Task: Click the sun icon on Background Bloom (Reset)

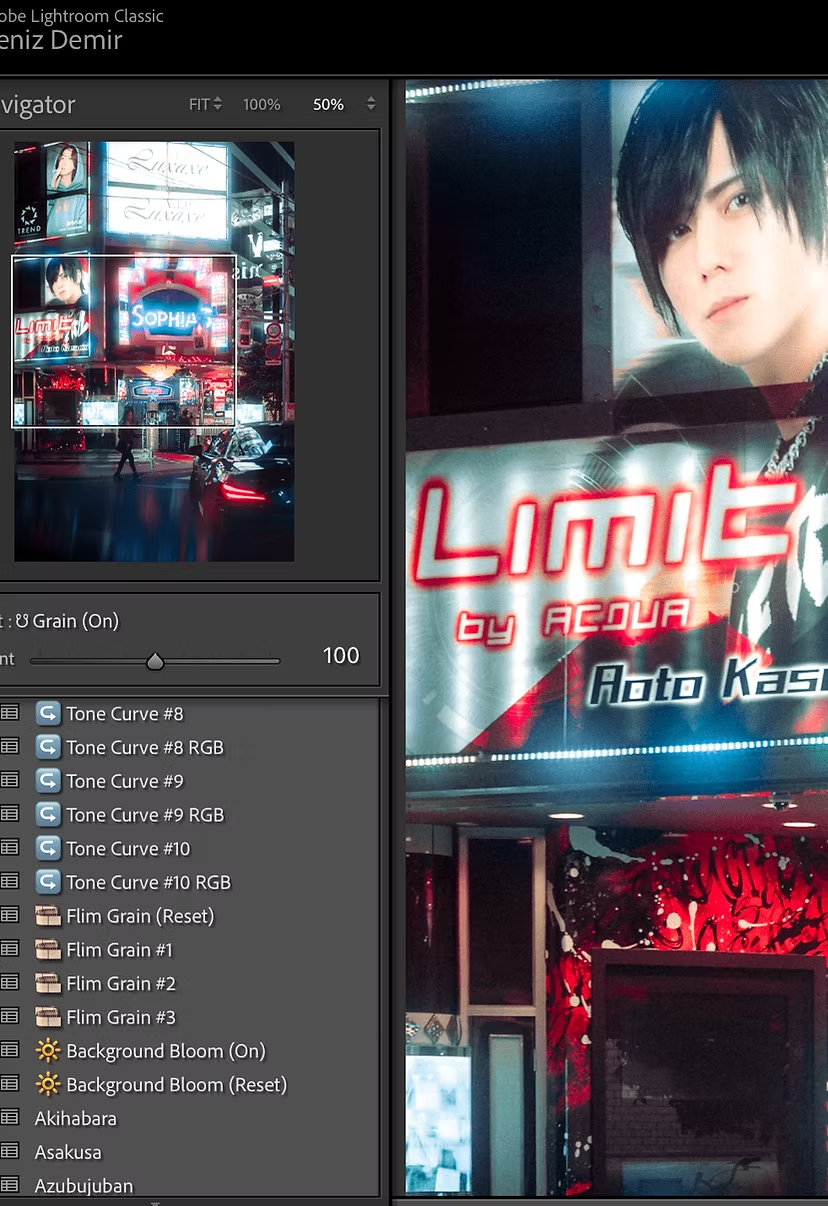Action: pyautogui.click(x=48, y=1085)
